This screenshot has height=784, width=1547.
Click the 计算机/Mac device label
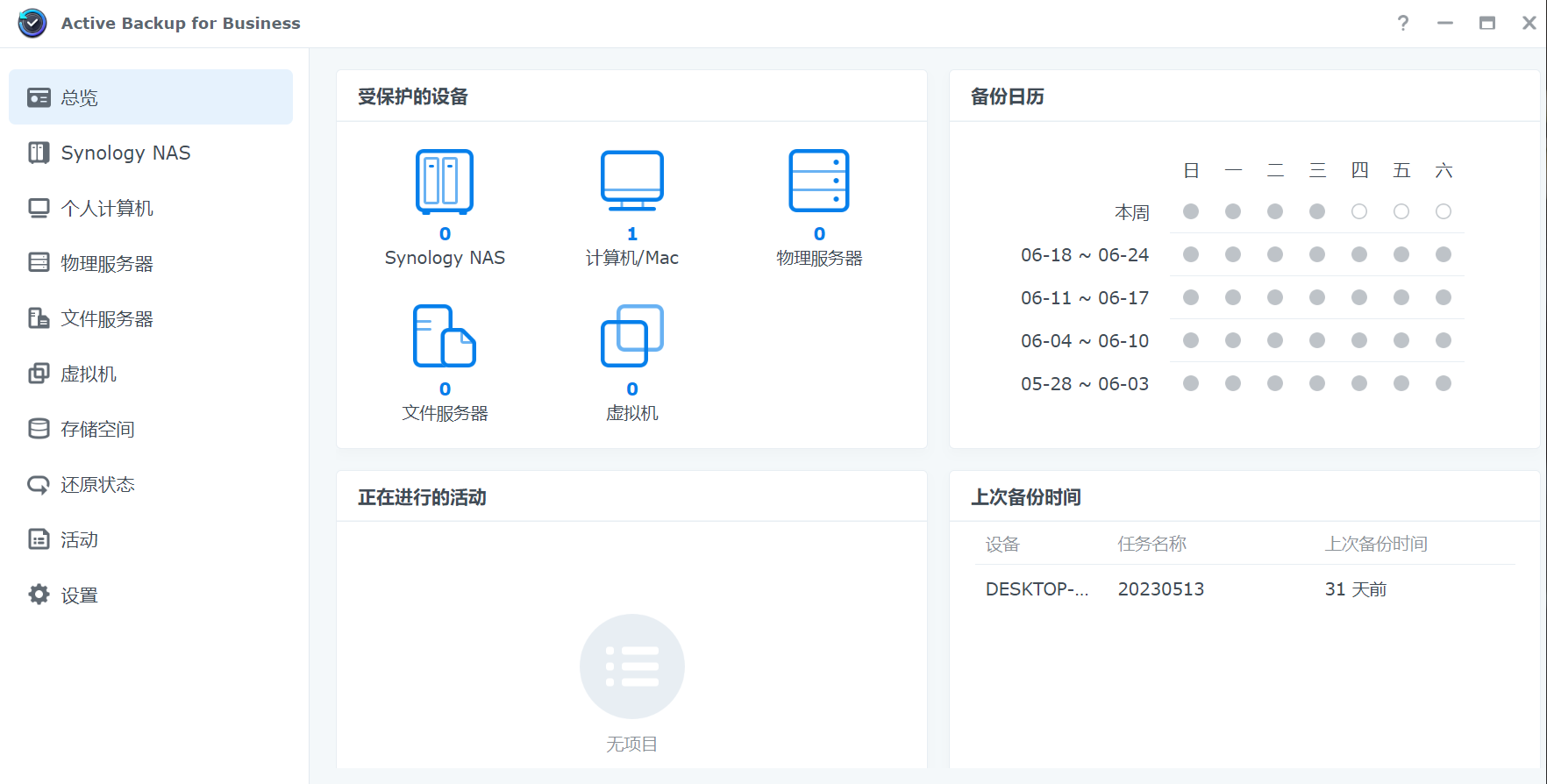[x=632, y=258]
